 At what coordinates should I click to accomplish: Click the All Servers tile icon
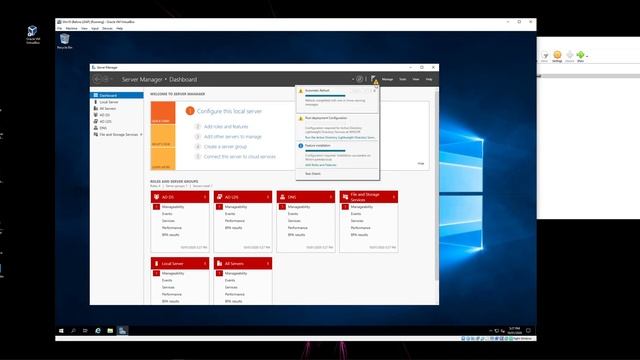219,263
